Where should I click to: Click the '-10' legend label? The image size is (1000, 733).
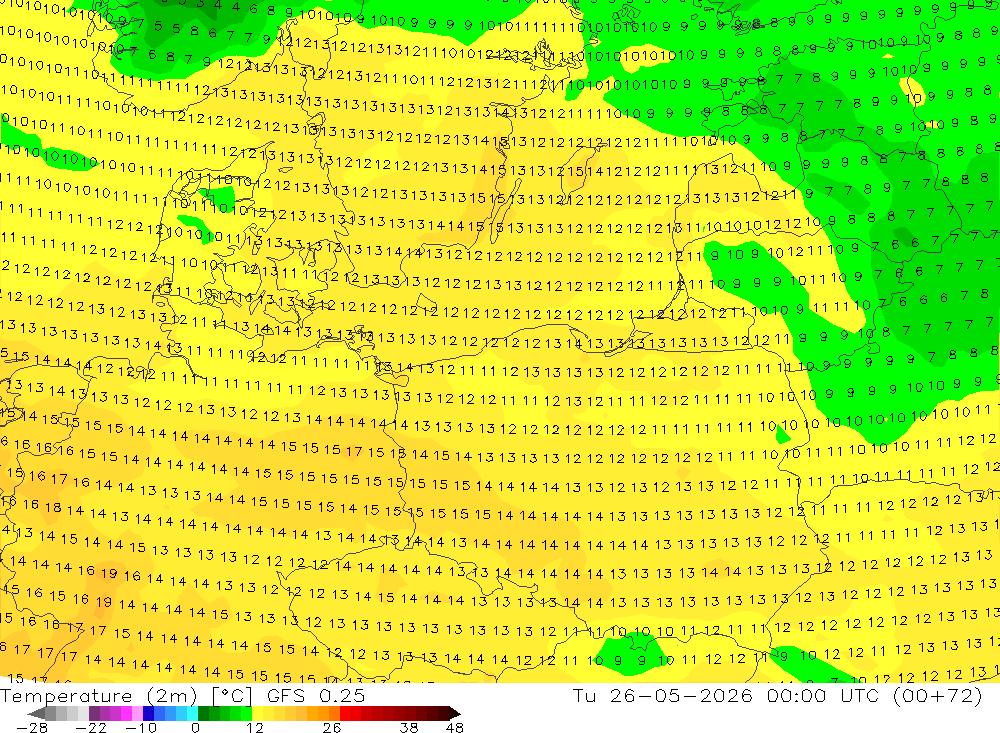click(141, 728)
